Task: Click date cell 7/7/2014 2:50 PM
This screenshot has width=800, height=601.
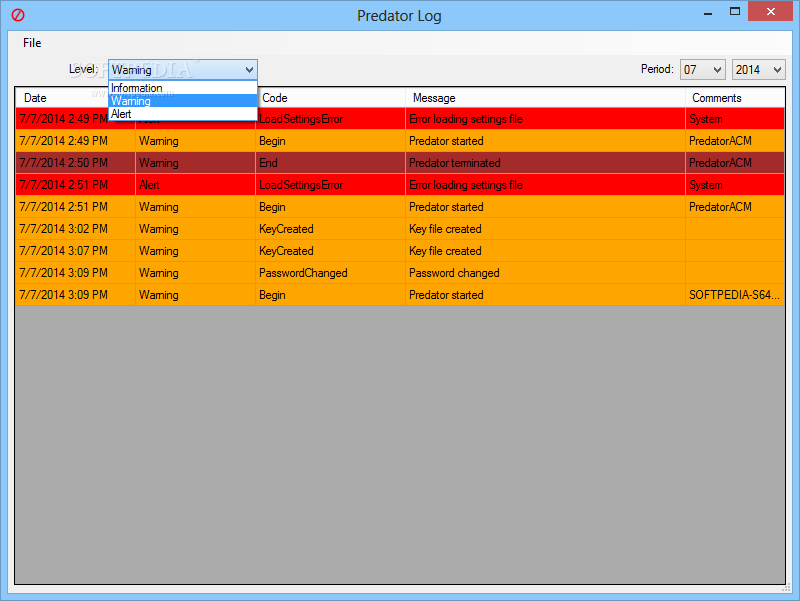Action: click(75, 163)
